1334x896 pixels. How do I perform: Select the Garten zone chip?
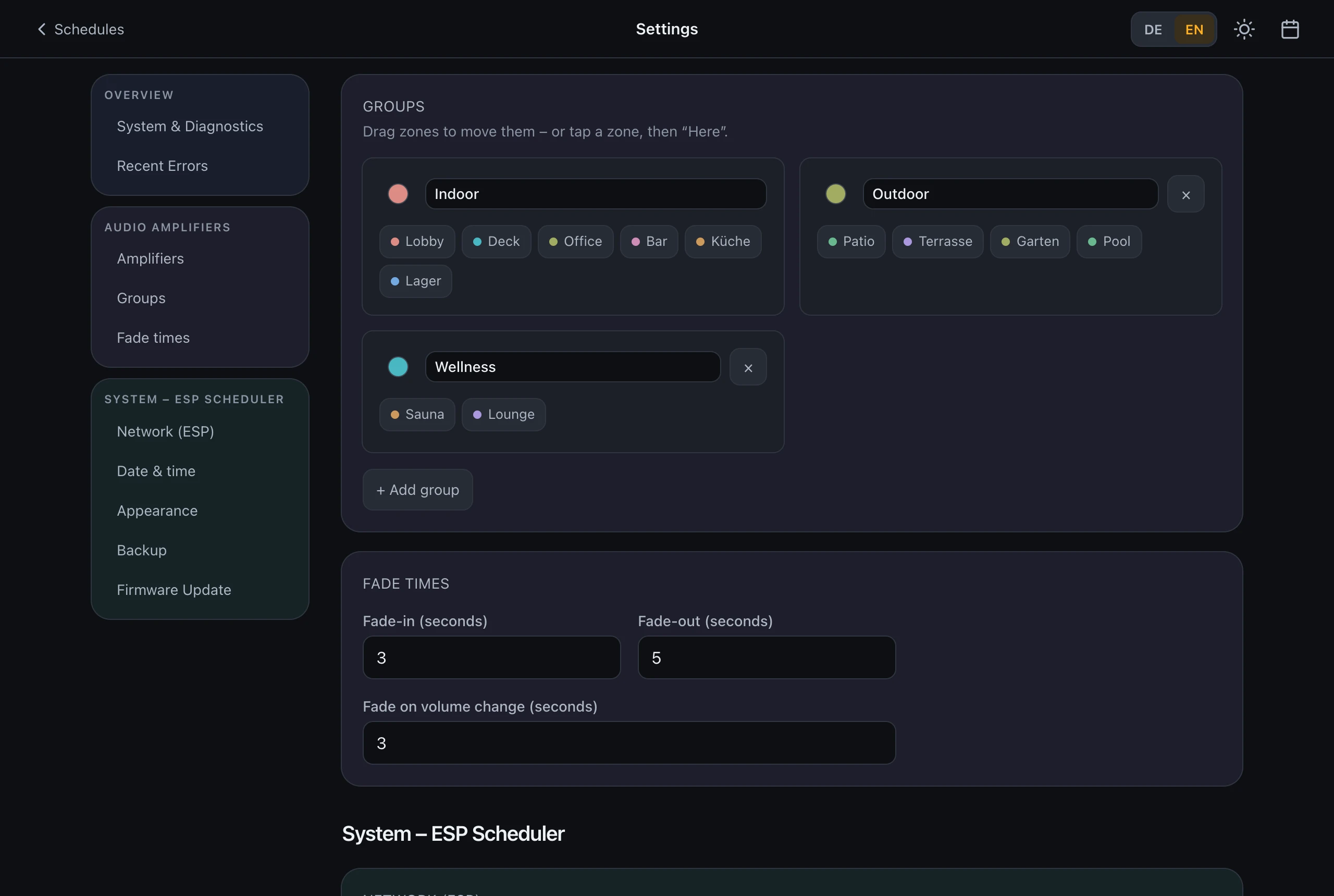1030,242
